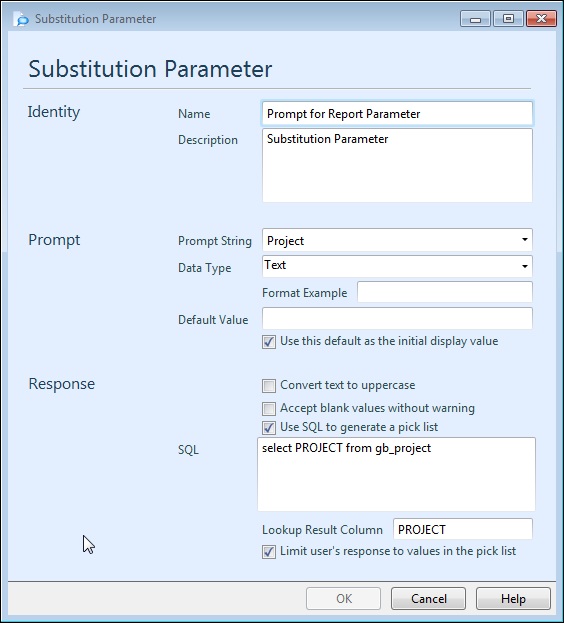Screen dimensions: 564x623
Task: Open Help for this dialog
Action: click(513, 598)
